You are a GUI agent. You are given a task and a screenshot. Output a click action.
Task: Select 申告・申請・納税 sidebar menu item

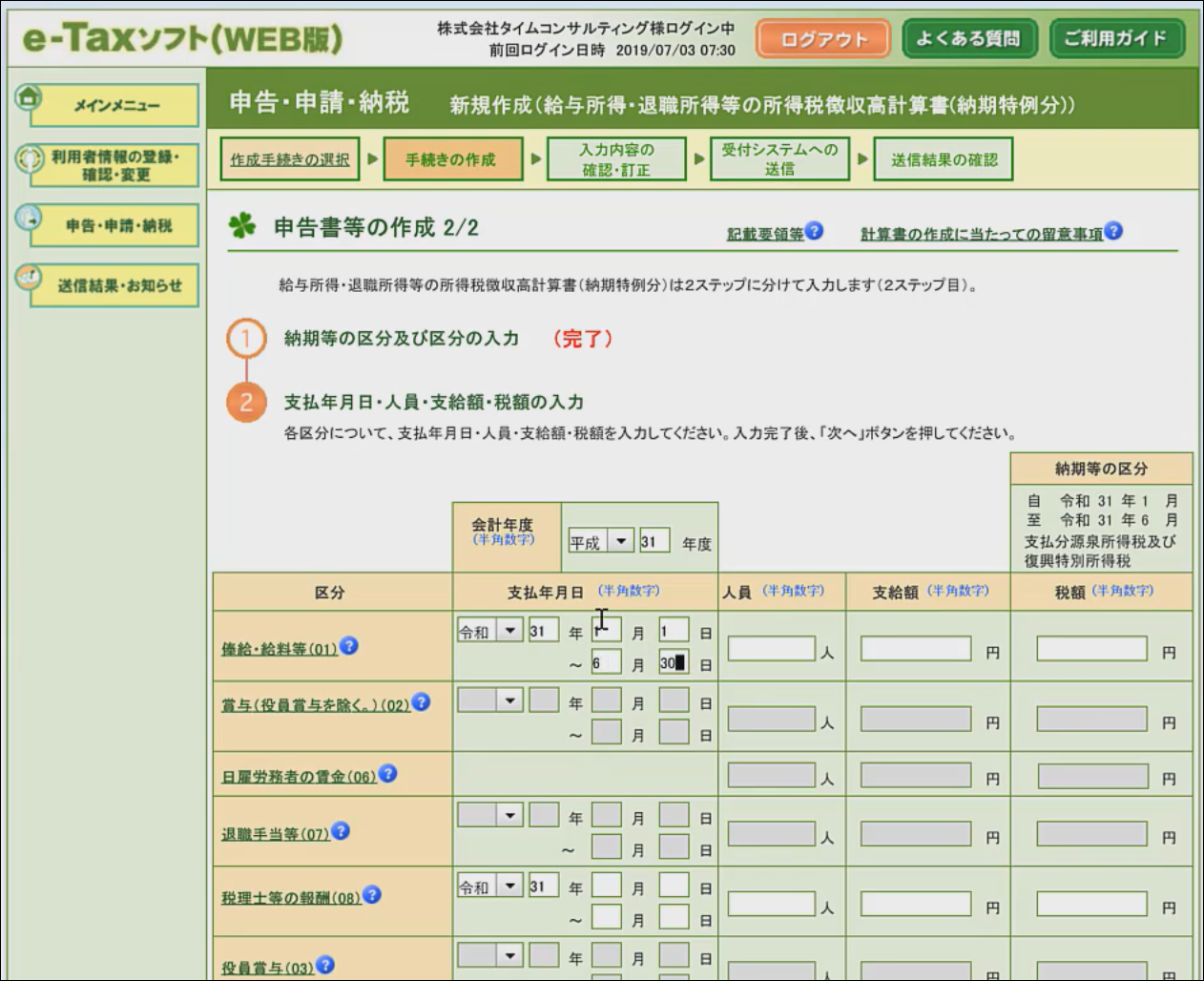(115, 225)
